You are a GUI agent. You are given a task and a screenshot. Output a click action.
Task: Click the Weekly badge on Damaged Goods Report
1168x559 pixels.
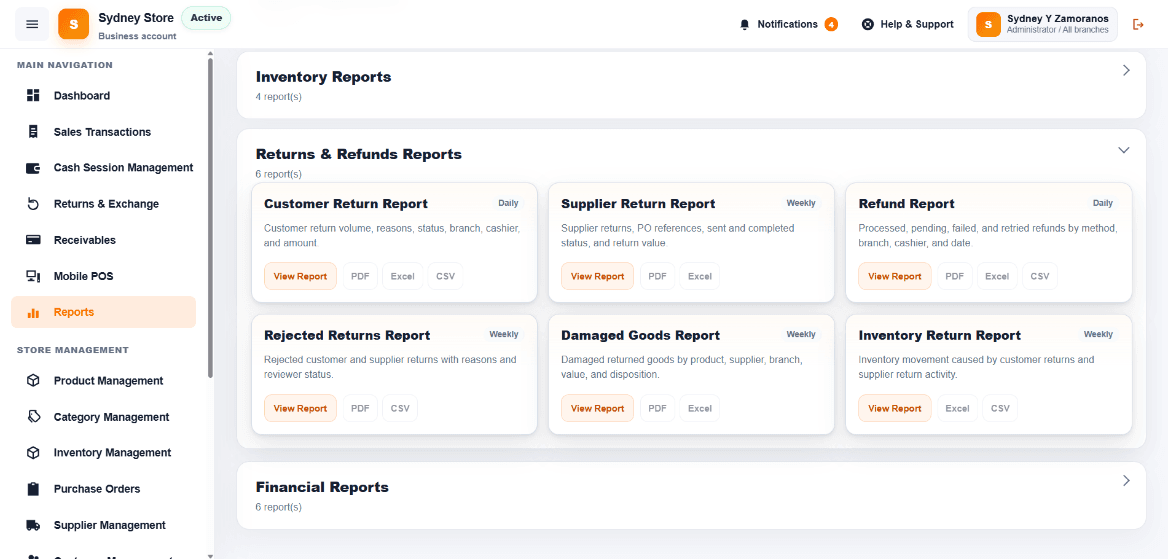point(802,335)
